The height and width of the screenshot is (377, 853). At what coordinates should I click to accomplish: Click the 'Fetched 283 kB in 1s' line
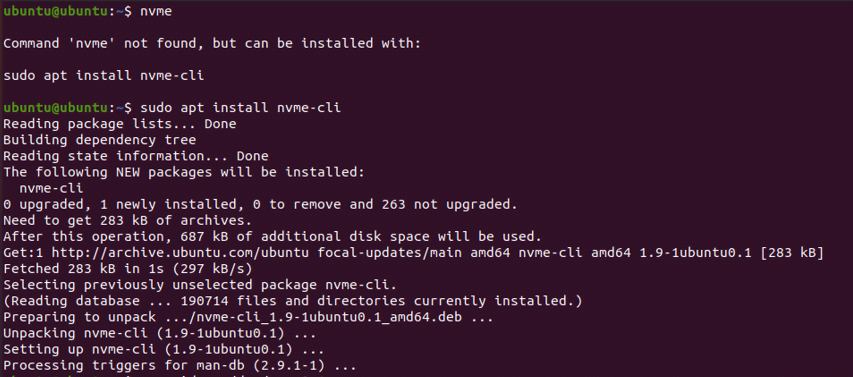(128, 269)
